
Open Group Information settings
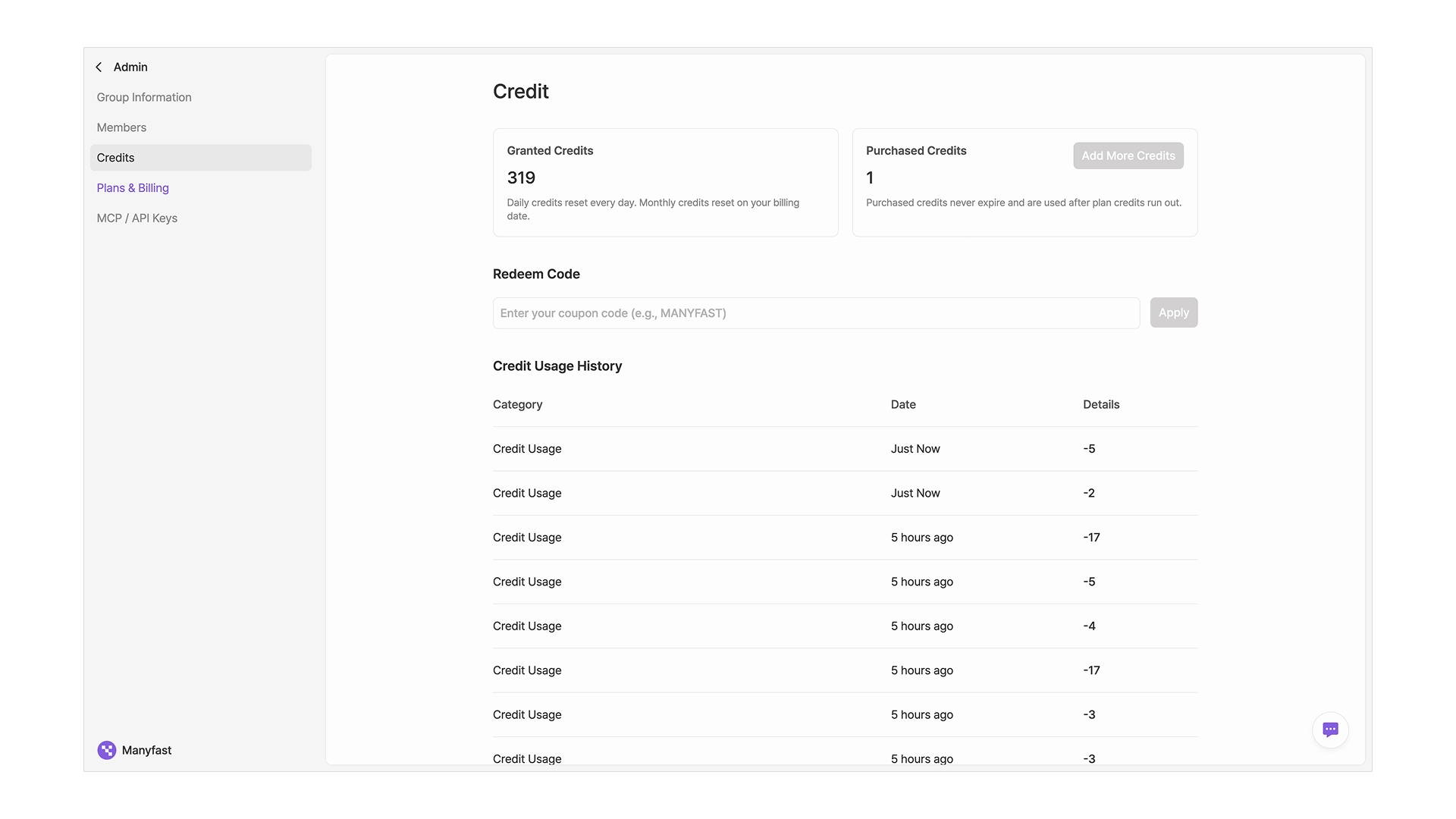point(144,97)
